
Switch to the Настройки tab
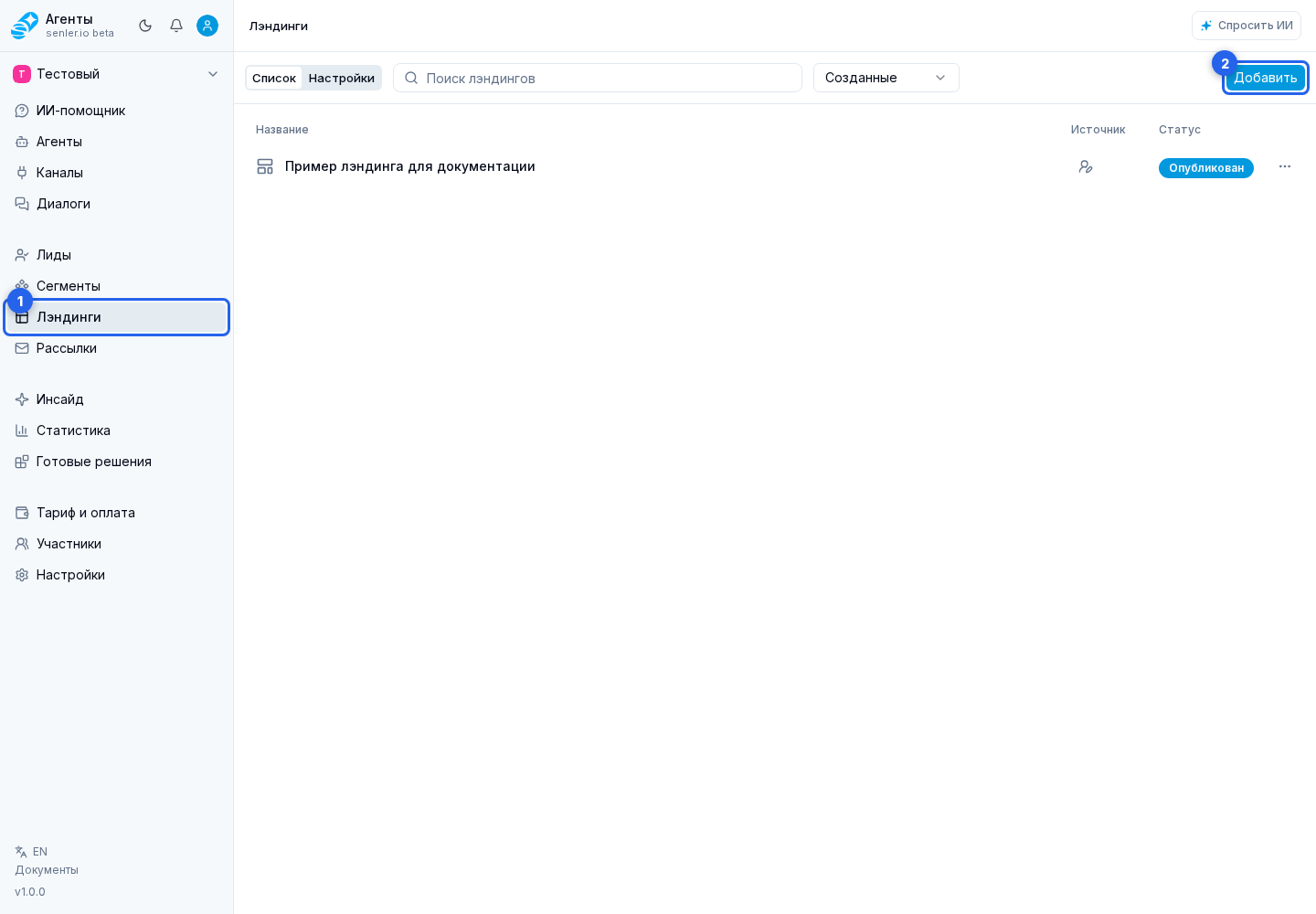tap(342, 78)
